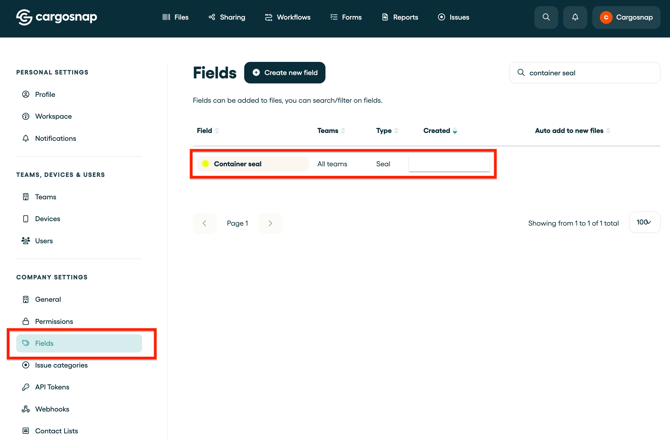This screenshot has width=670, height=444.
Task: Click the search magnifier button in header
Action: 546,17
